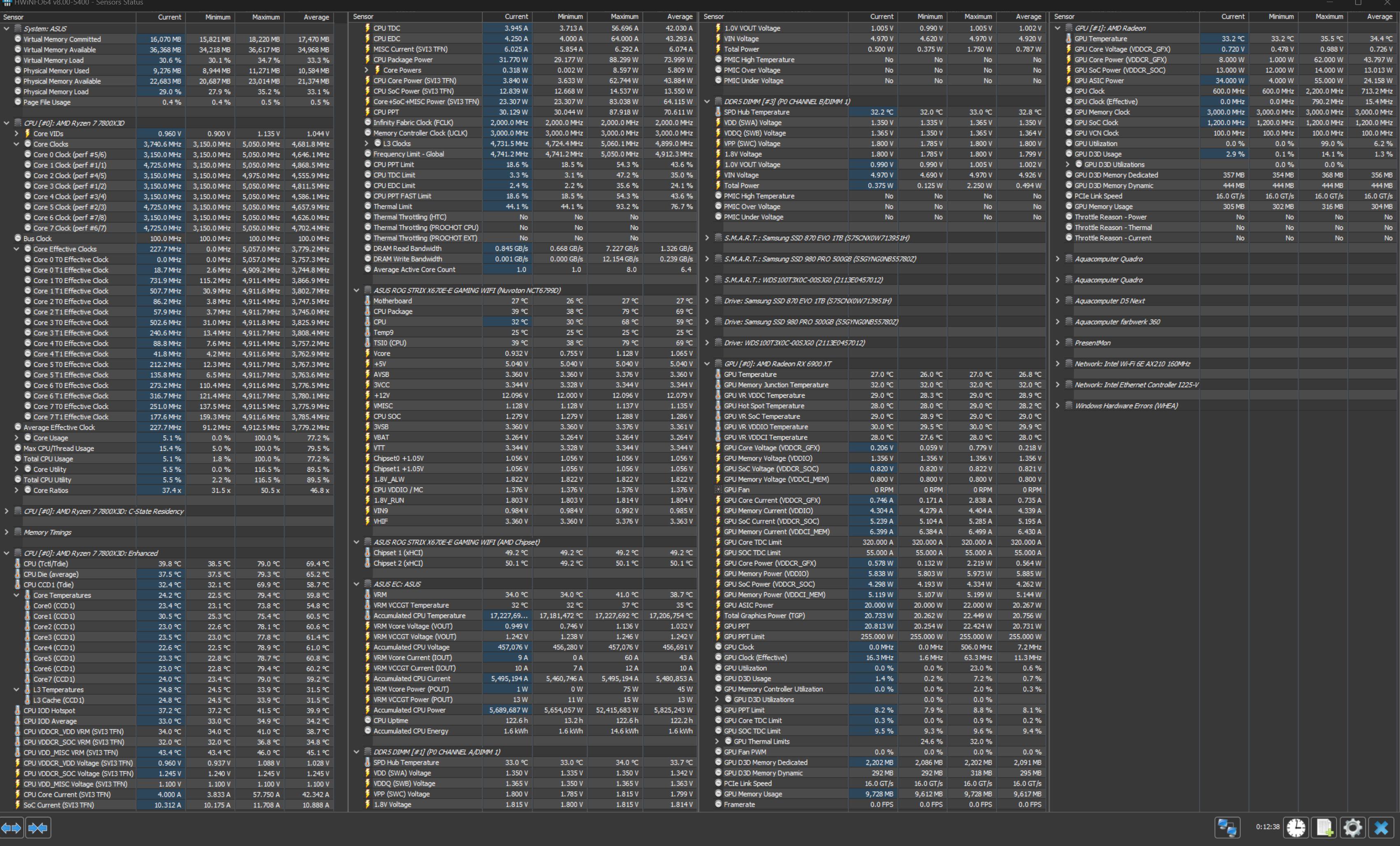
Task: Expand the L3 Clocks subgroup
Action: pos(367,144)
